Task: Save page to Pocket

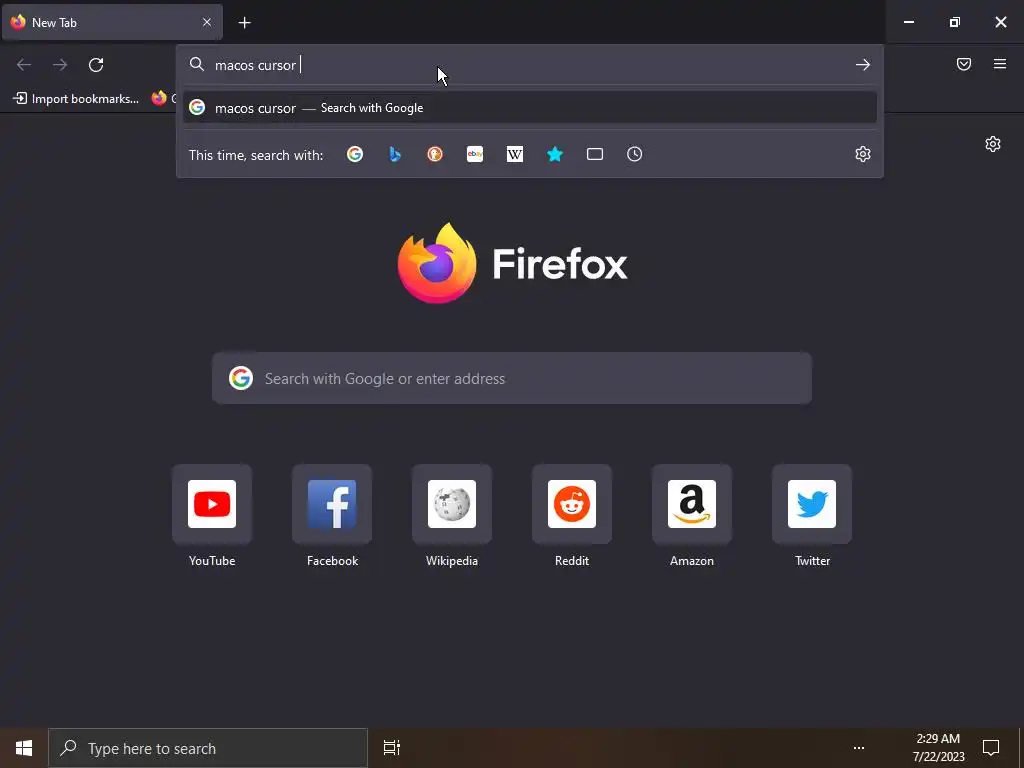Action: 964,64
